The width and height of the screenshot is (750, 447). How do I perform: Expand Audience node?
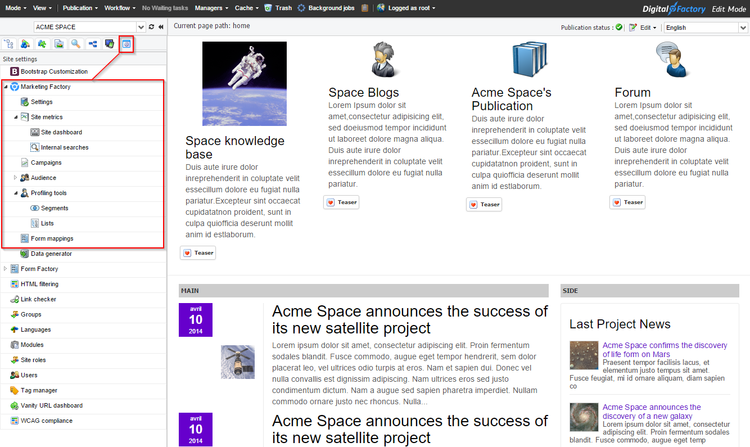pos(16,178)
